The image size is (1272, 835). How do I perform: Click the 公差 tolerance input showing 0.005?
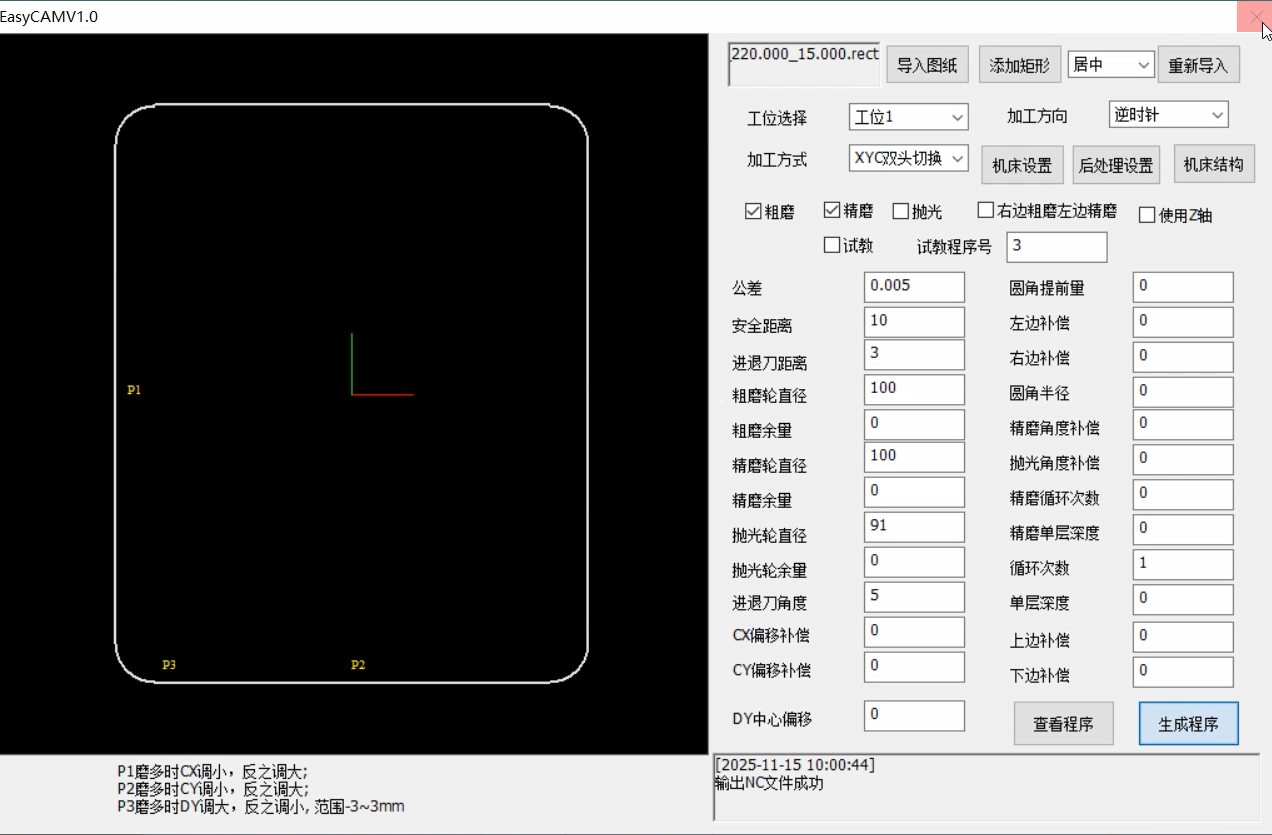913,287
